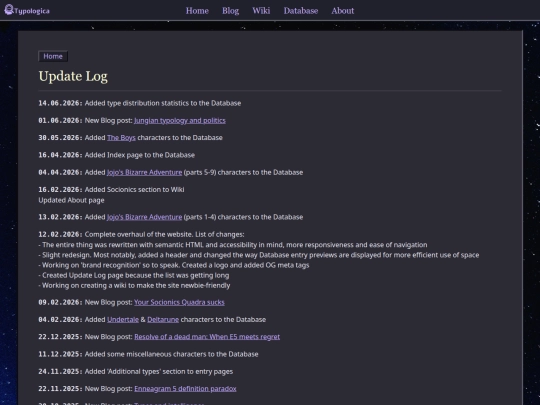This screenshot has width=540, height=405.
Task: Click the Typologica logo icon
Action: click(x=9, y=10)
